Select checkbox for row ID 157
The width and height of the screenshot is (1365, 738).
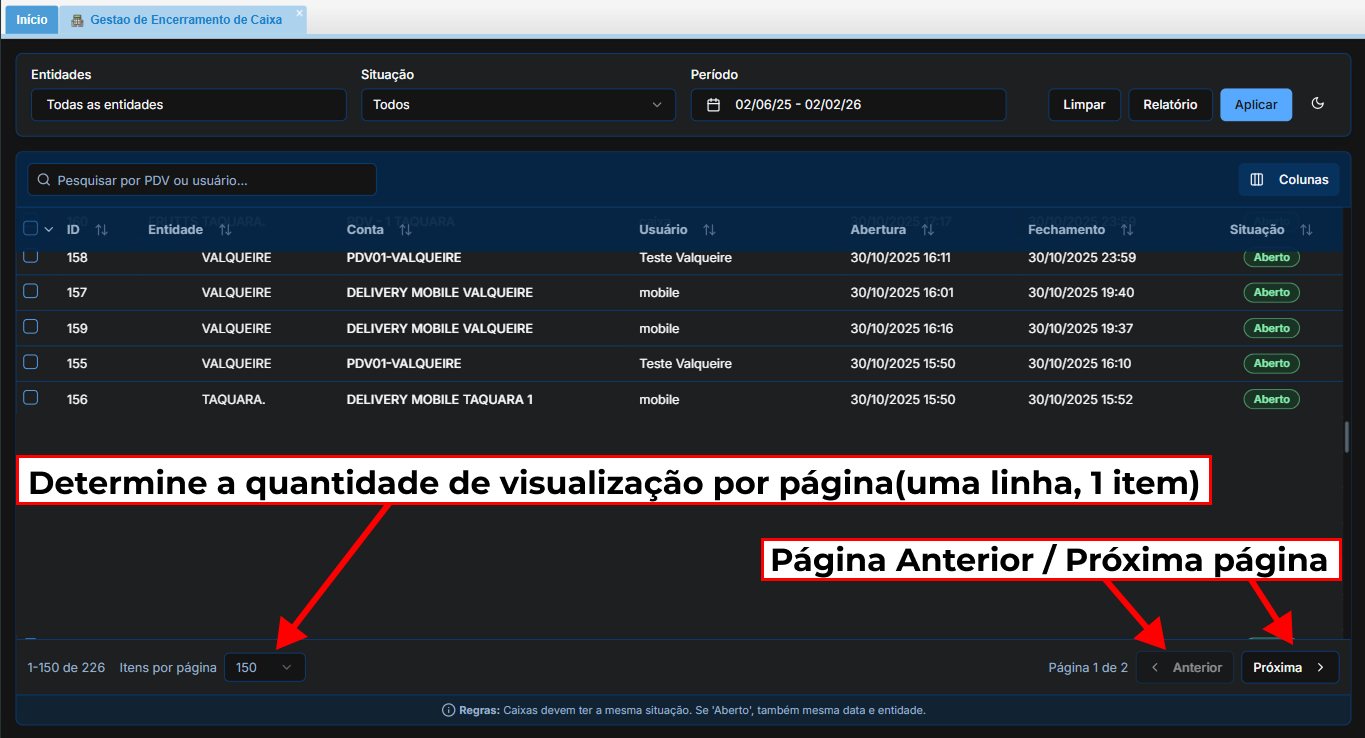pyautogui.click(x=31, y=292)
